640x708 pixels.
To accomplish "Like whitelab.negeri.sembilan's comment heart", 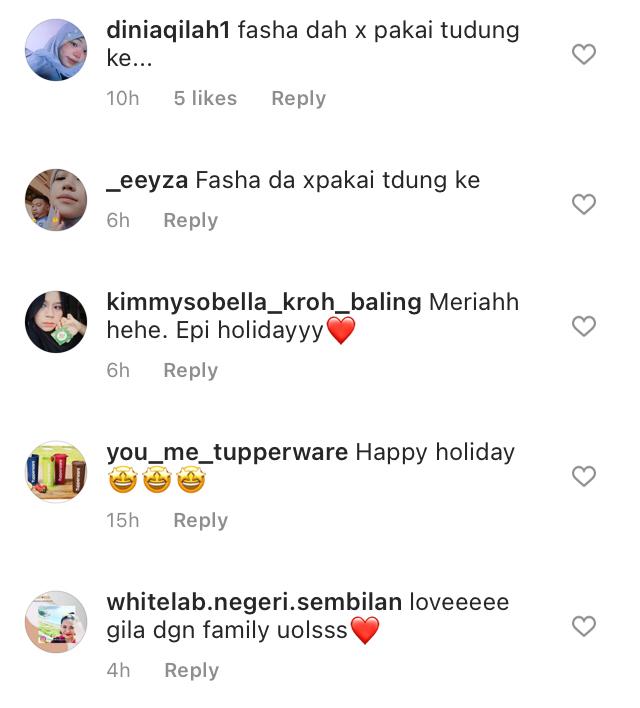I will click(x=584, y=626).
